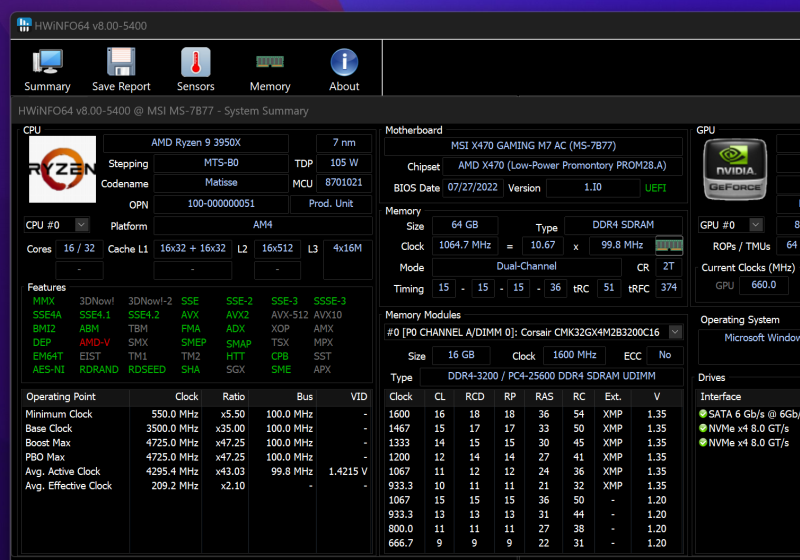Open the Summary toolbar icon
The width and height of the screenshot is (800, 560).
47,63
